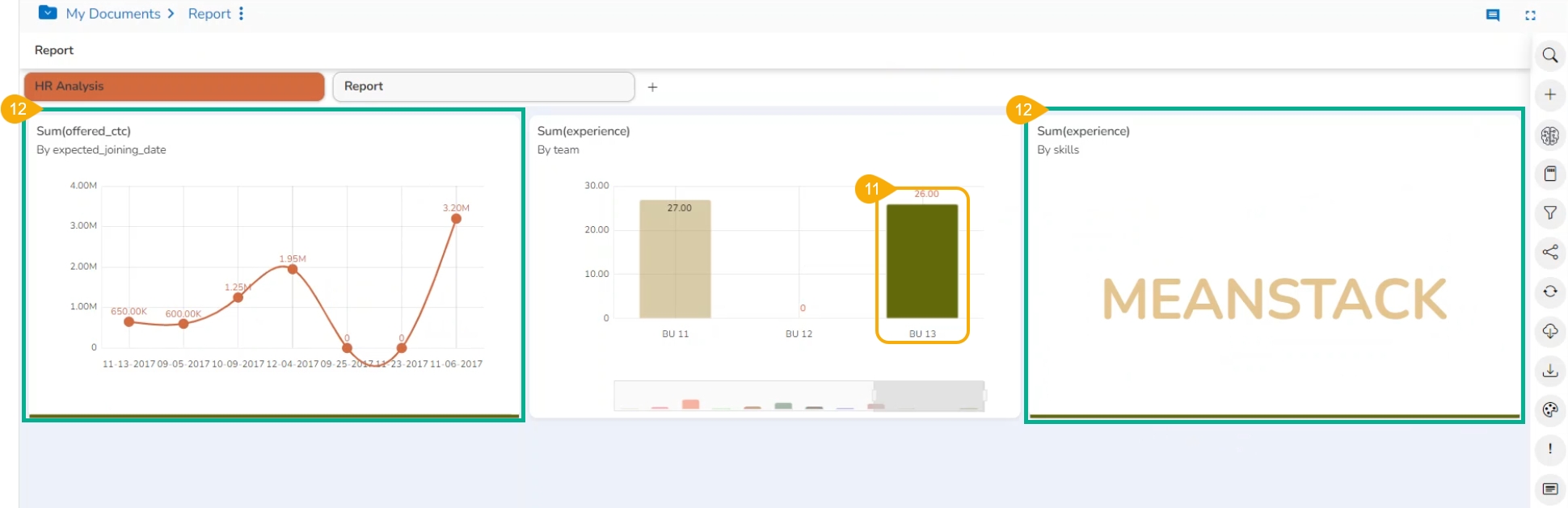Image resolution: width=1568 pixels, height=508 pixels.
Task: Click the share icon in sidebar
Action: (x=1549, y=252)
